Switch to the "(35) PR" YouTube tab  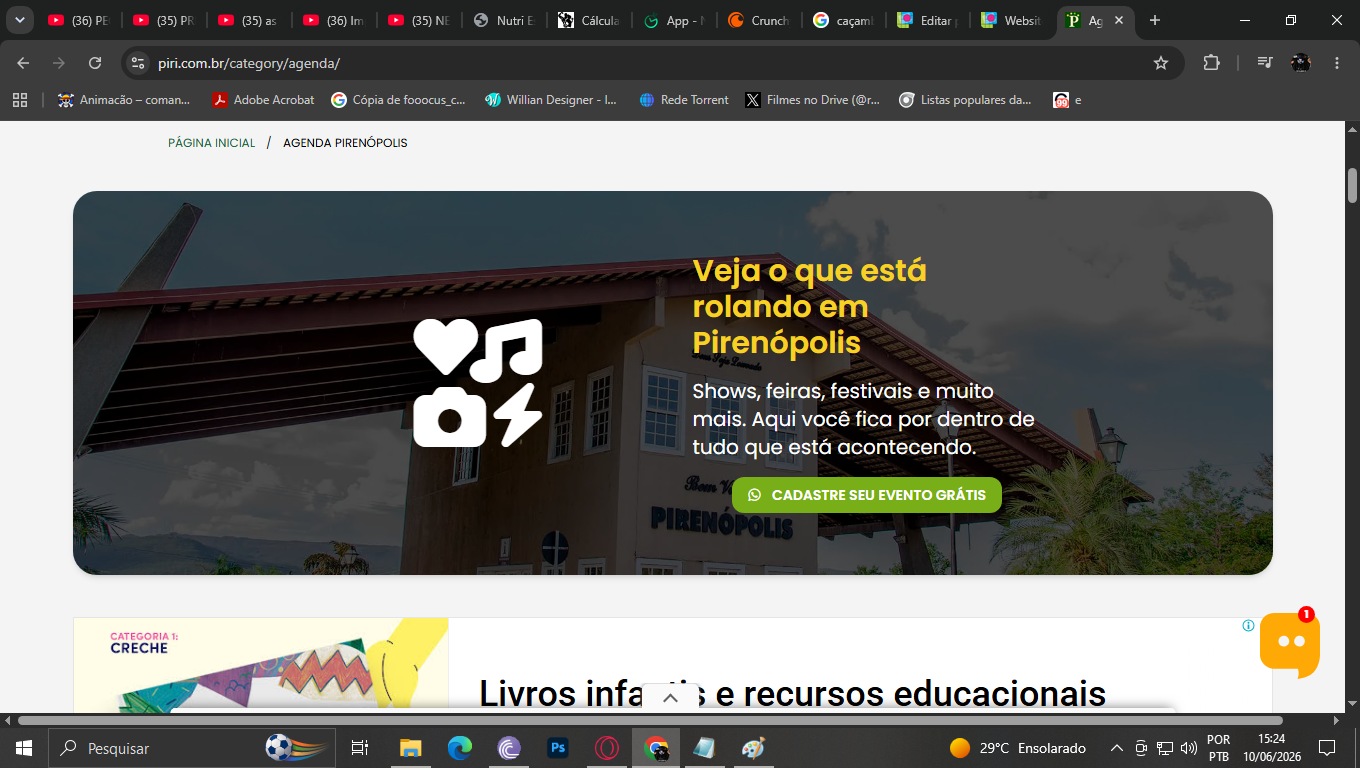tap(164, 20)
